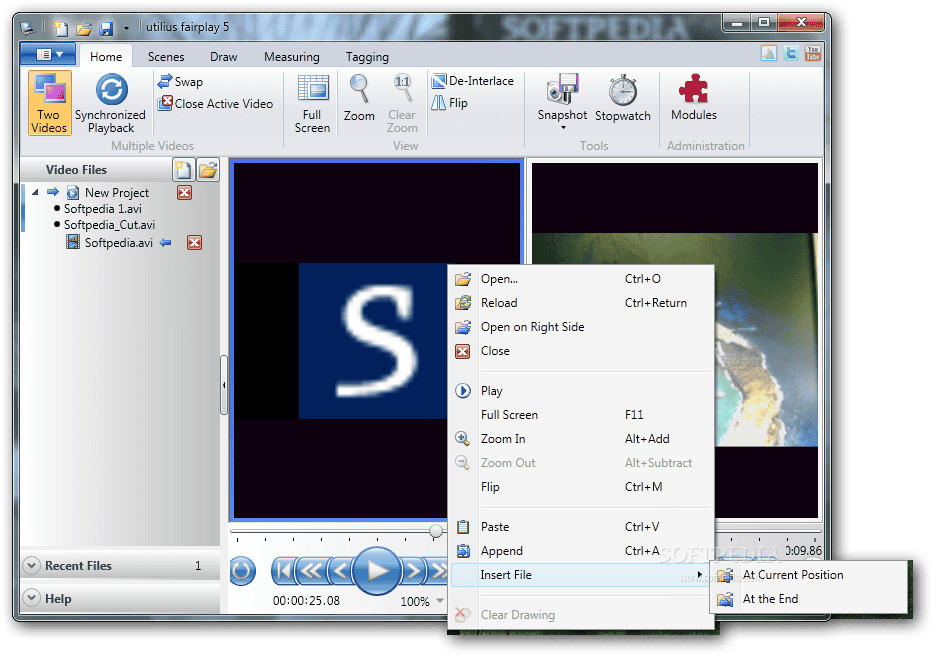The width and height of the screenshot is (933, 655).
Task: Toggle De-Interlace option
Action: 472,81
